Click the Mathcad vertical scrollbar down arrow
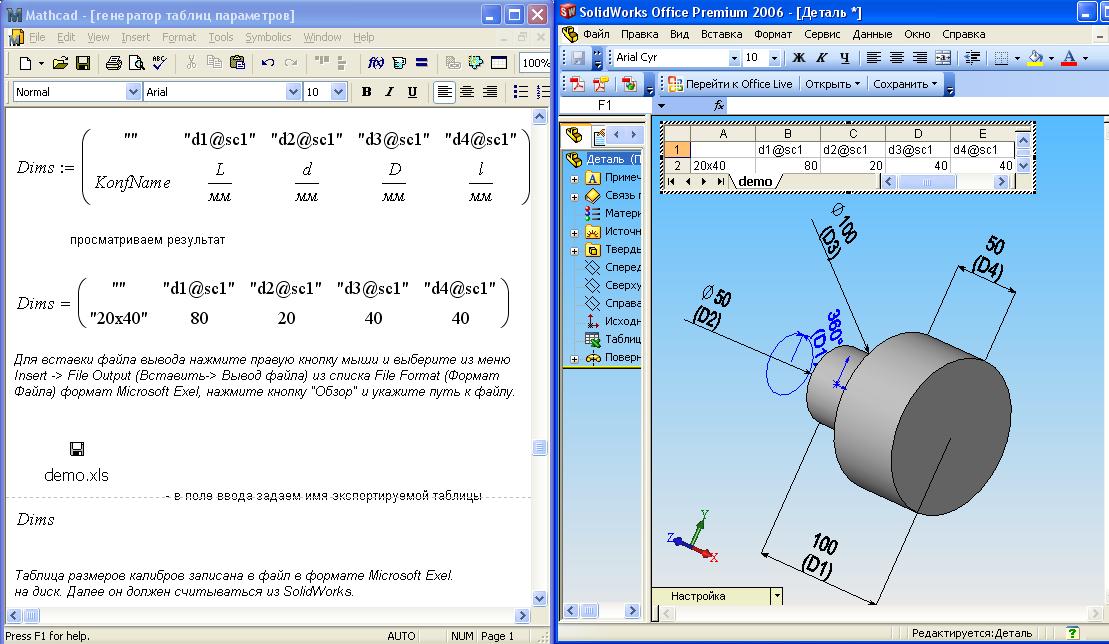 (x=540, y=599)
